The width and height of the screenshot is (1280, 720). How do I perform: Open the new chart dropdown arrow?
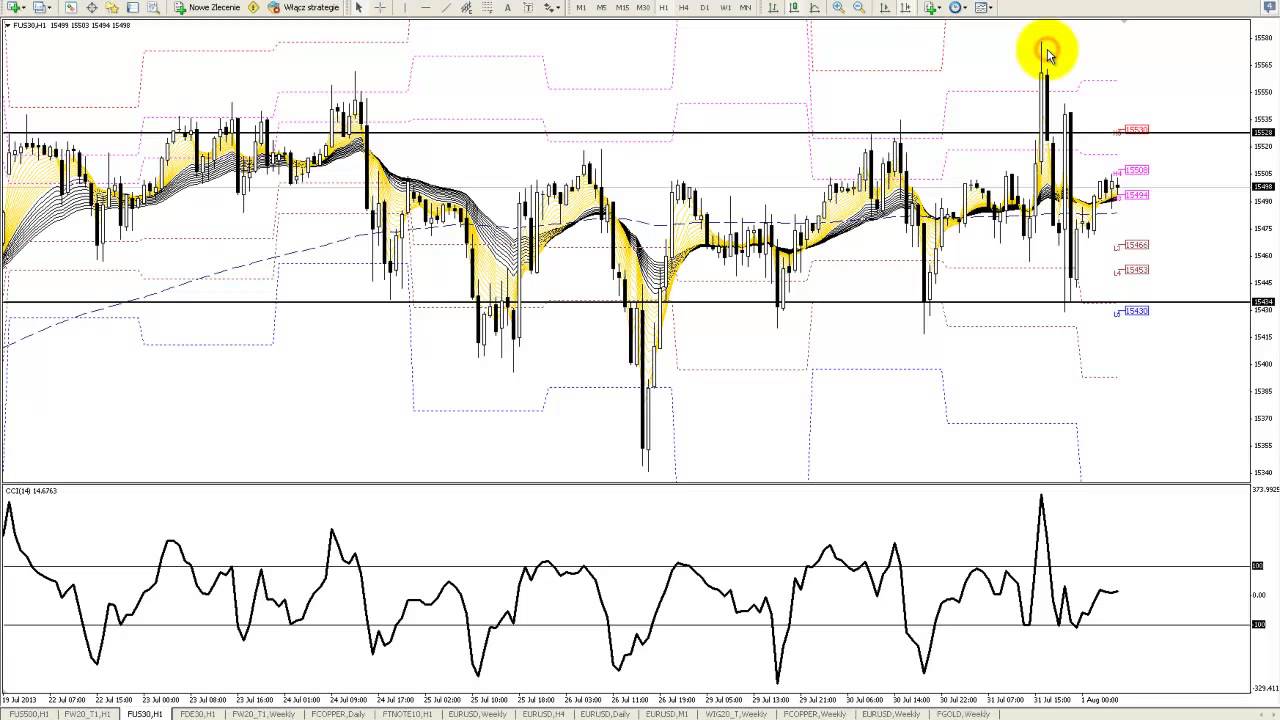tap(24, 7)
